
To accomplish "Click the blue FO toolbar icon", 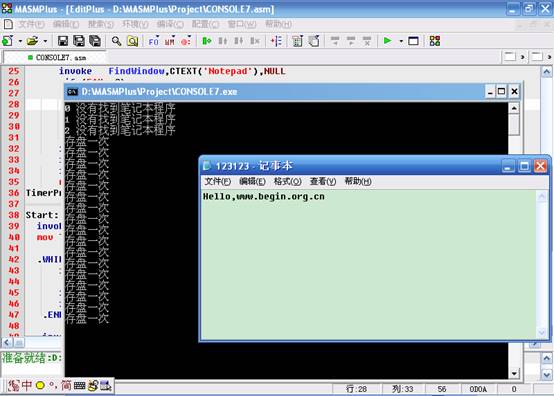I will click(x=153, y=41).
